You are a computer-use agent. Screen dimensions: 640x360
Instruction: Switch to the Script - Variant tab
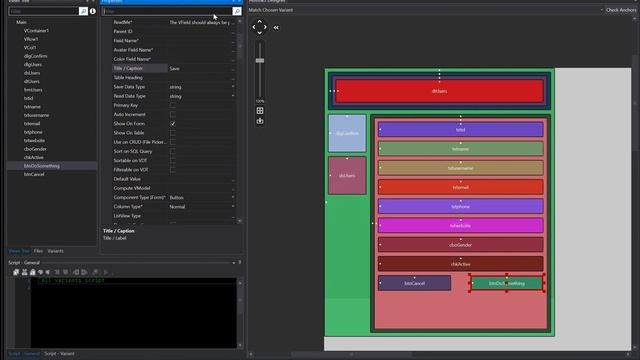pyautogui.click(x=59, y=353)
